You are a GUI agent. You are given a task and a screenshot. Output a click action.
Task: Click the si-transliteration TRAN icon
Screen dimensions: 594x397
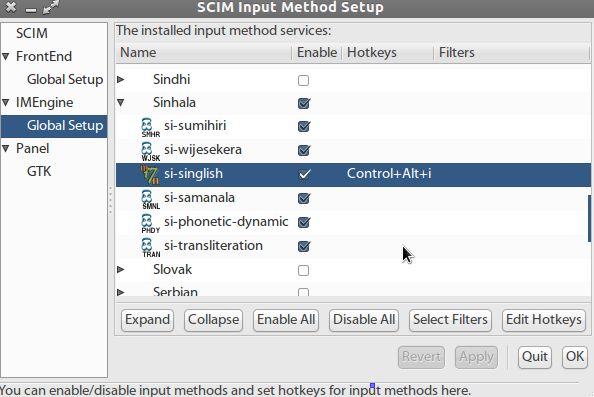point(150,247)
